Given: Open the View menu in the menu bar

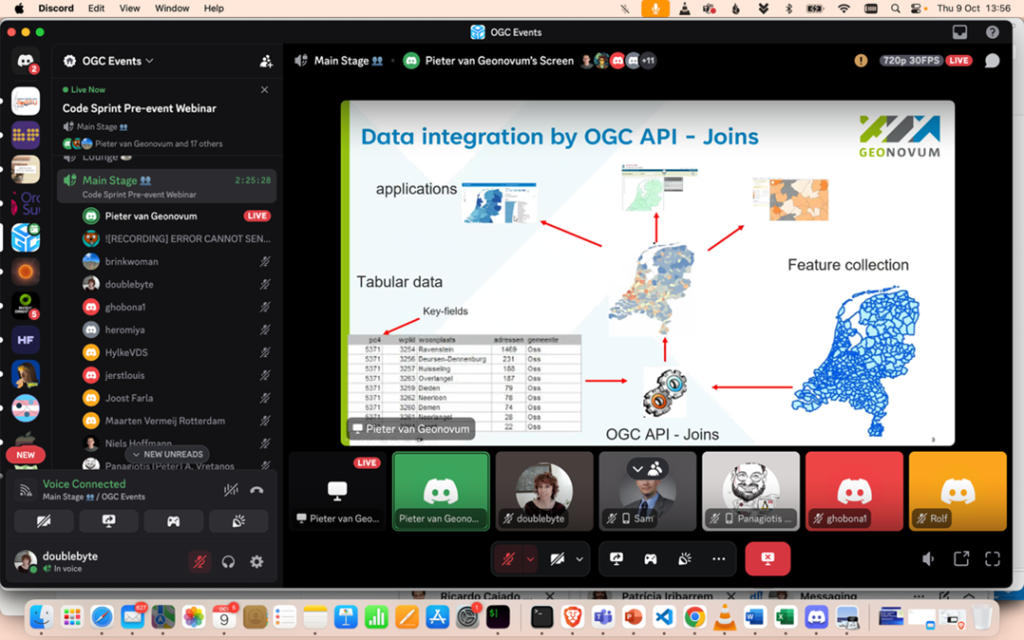Looking at the screenshot, I should pyautogui.click(x=130, y=8).
